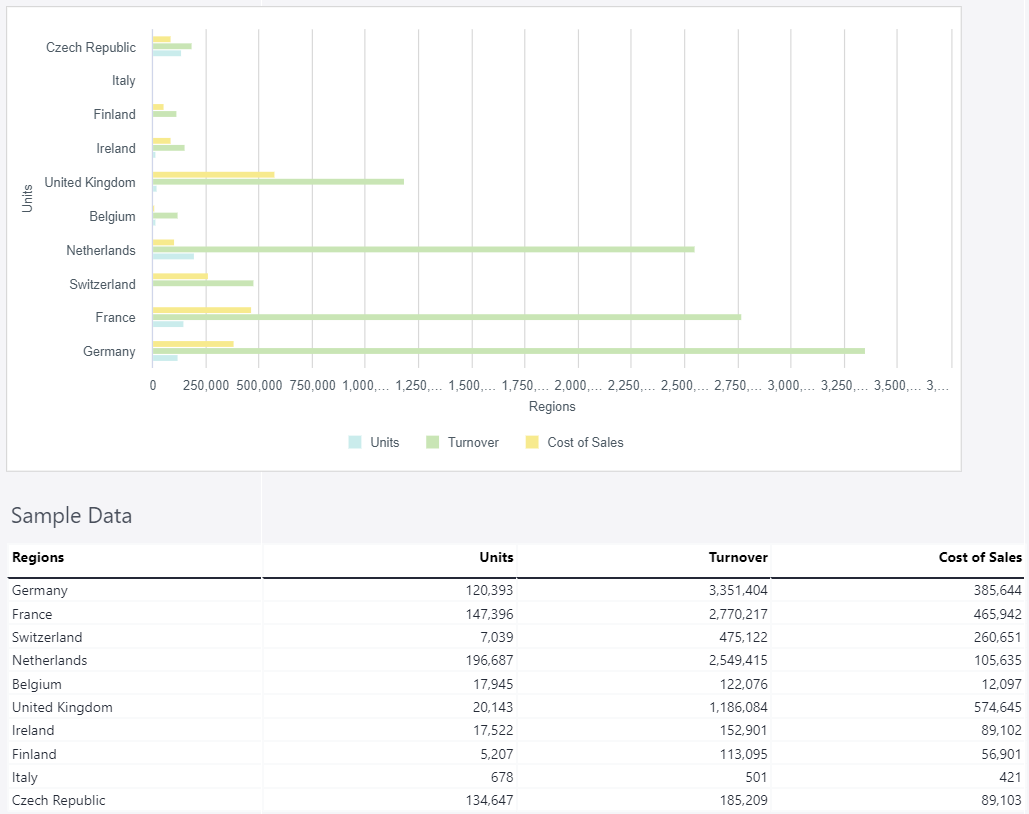This screenshot has width=1029, height=814.
Task: Click the Turnover table column header
Action: (738, 558)
